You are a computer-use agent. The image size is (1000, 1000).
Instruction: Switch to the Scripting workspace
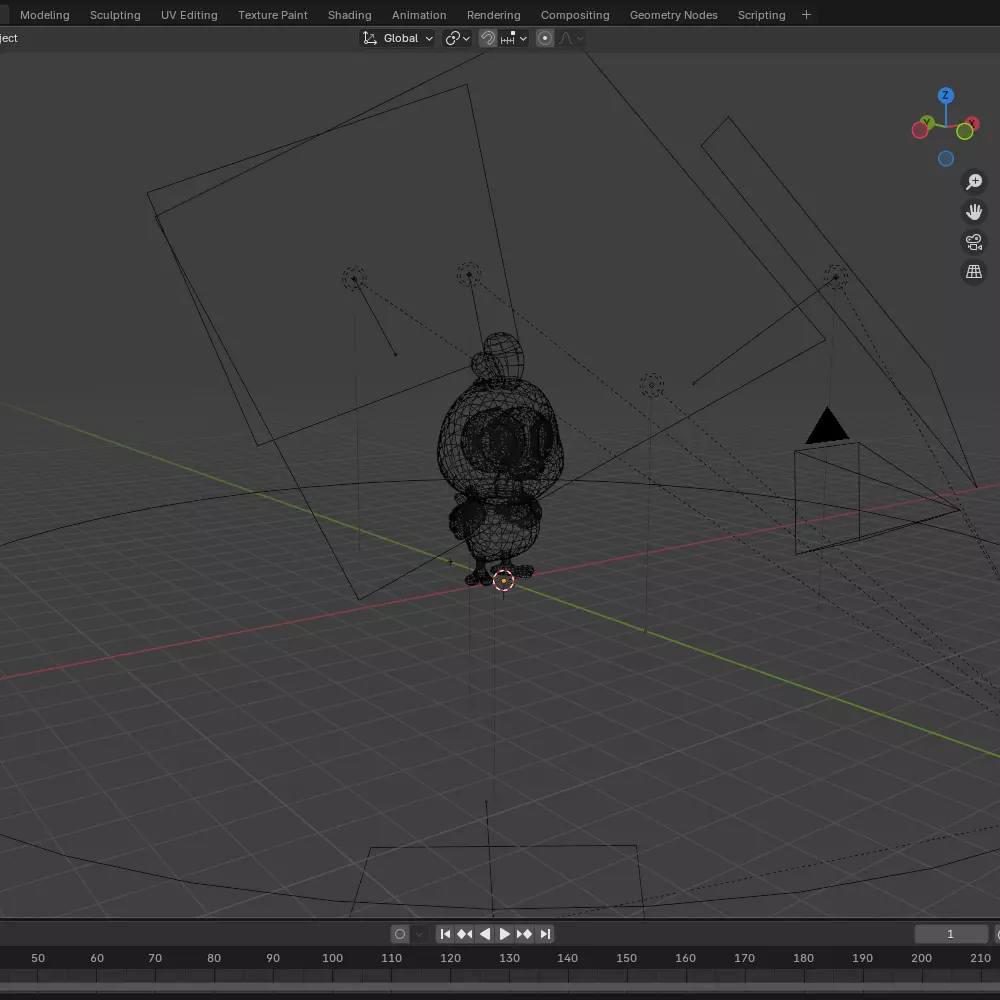click(761, 15)
